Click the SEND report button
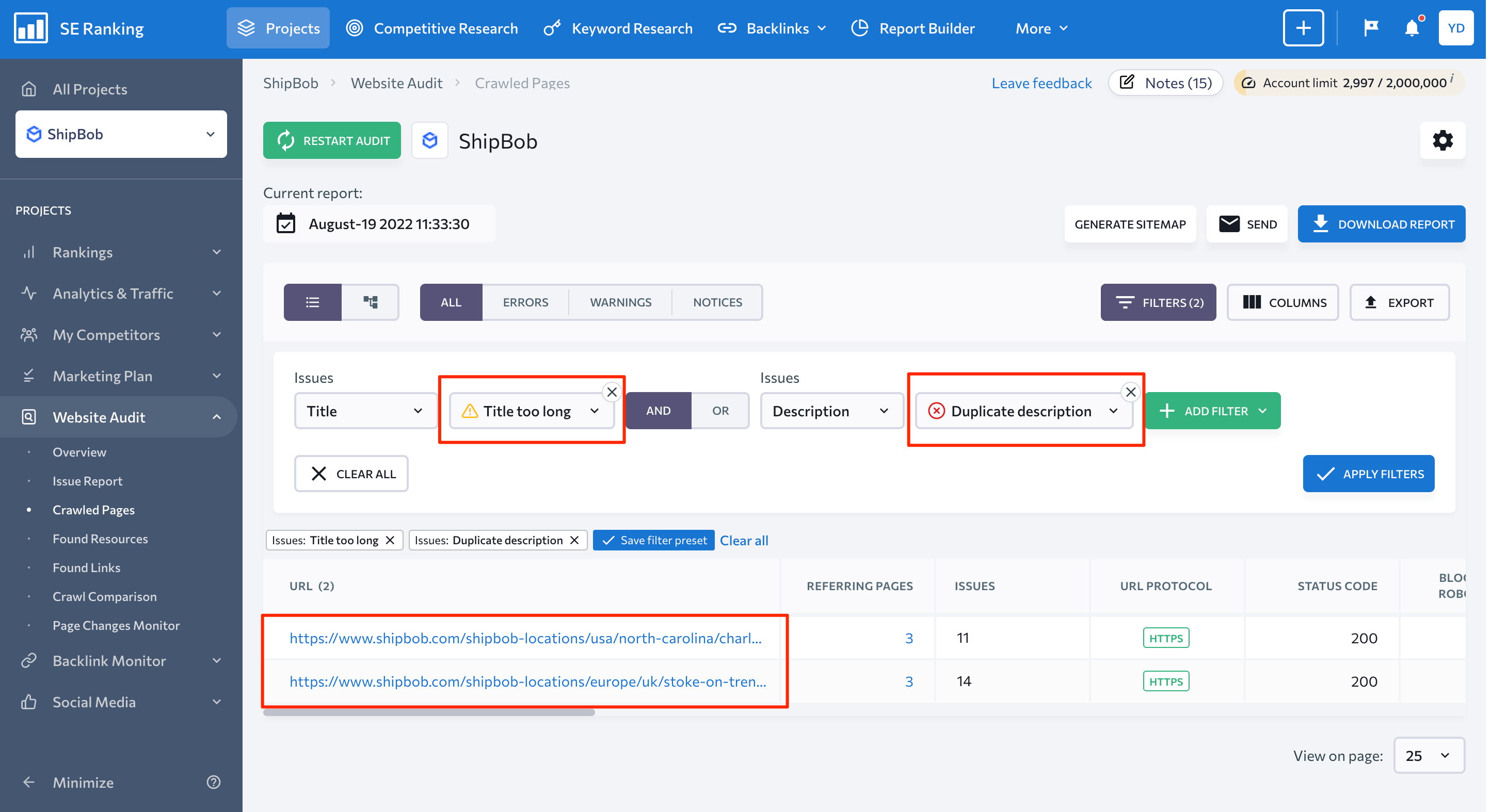The image size is (1507, 812). (x=1247, y=224)
